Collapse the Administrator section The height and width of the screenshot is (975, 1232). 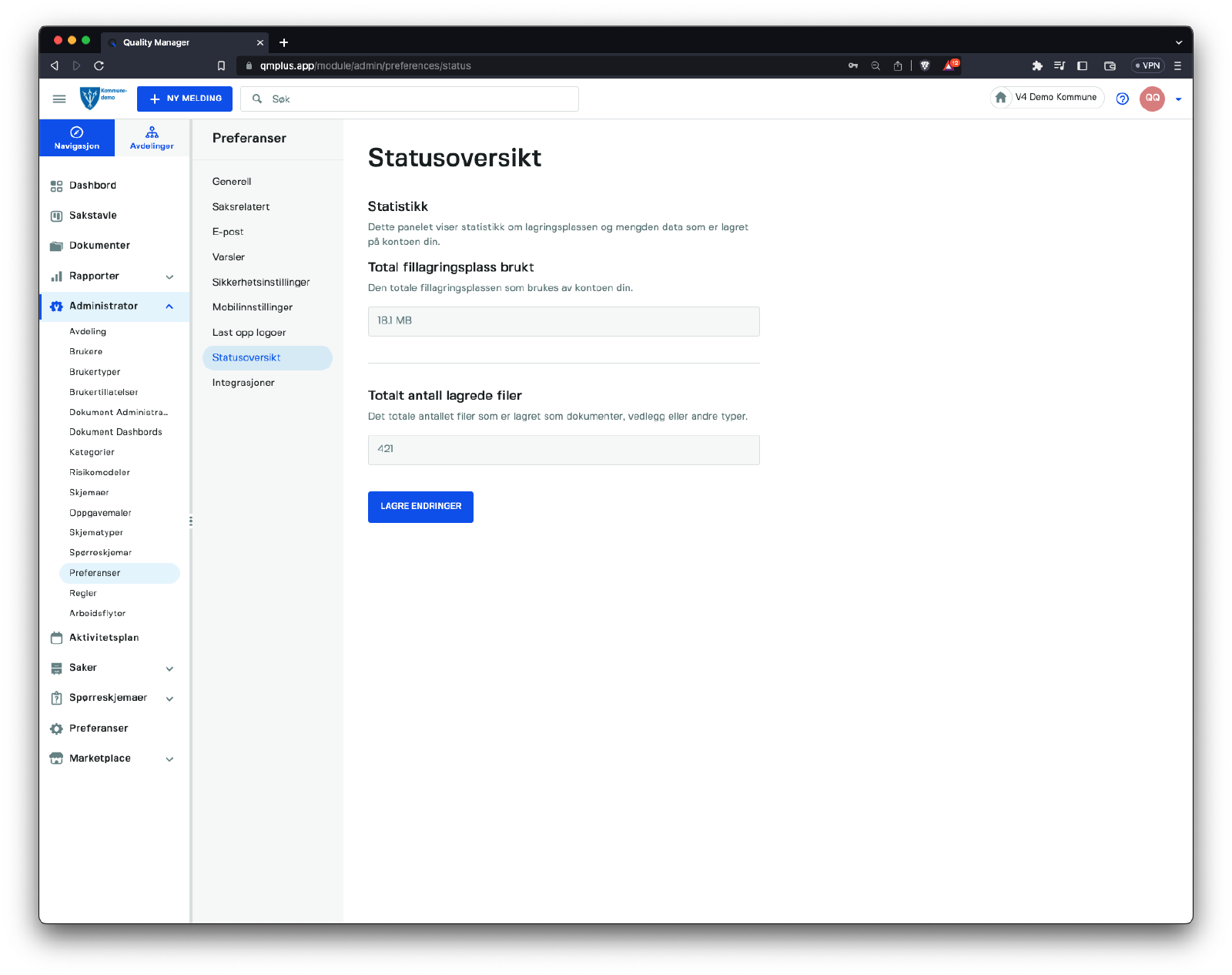[169, 307]
